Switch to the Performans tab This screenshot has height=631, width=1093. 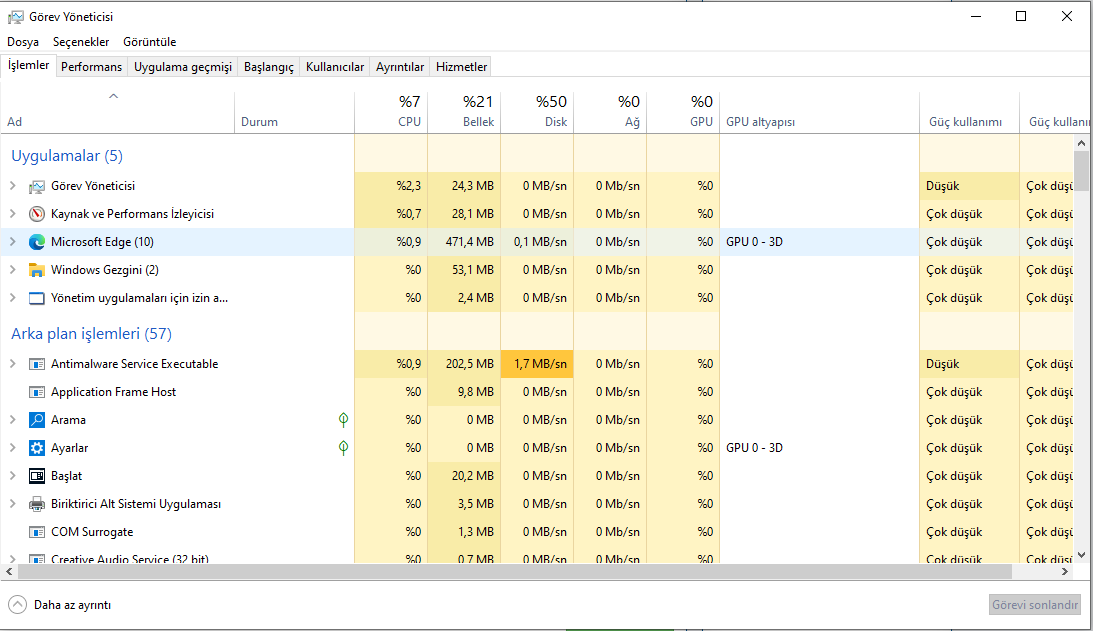(x=91, y=67)
